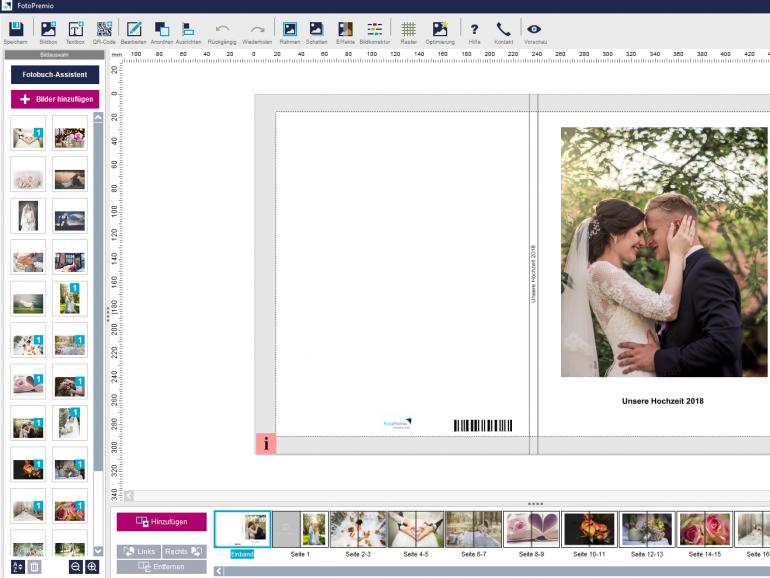770x578 pixels.
Task: Toggle the Raster grid
Action: 408,29
